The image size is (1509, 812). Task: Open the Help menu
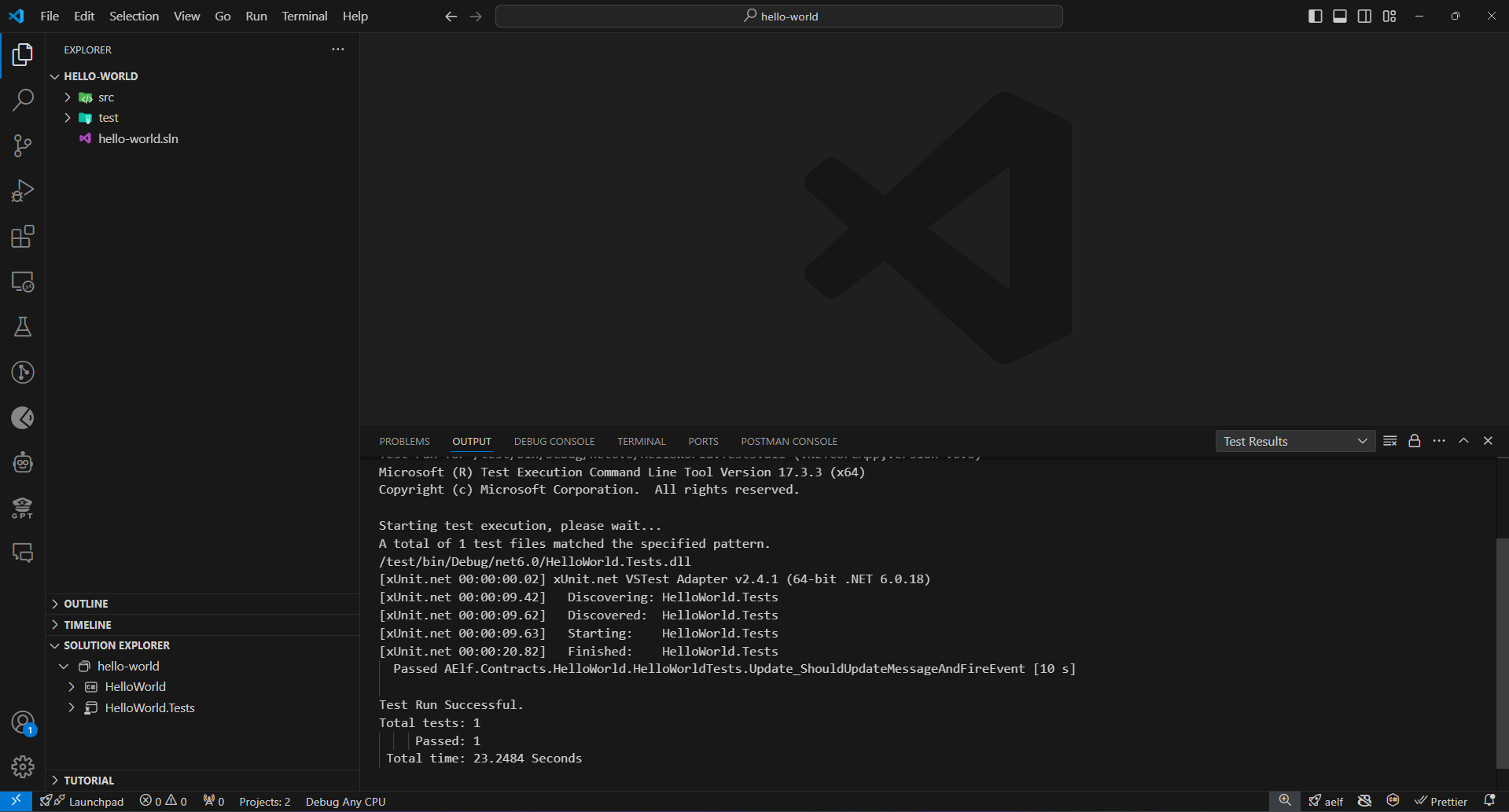pyautogui.click(x=355, y=16)
